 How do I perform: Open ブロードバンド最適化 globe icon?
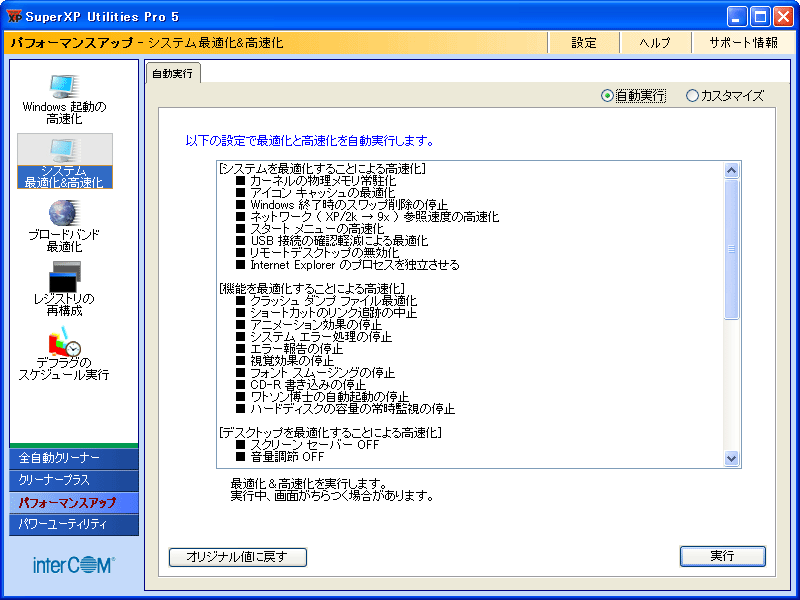coord(64,227)
